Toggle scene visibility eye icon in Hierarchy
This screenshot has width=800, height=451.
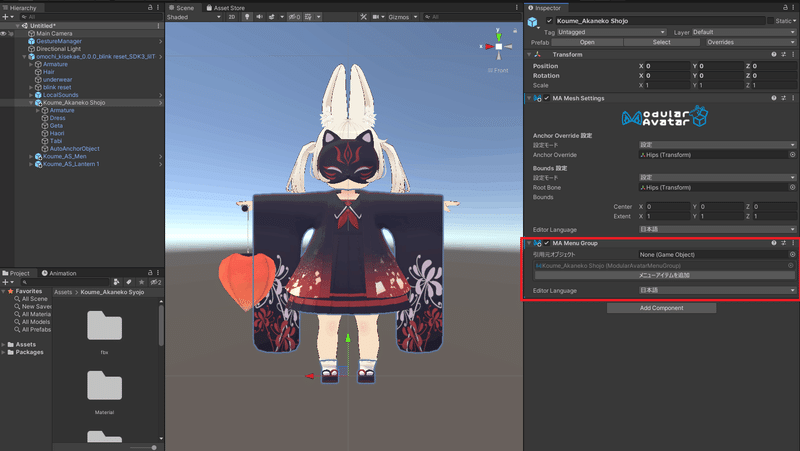(x=4, y=34)
